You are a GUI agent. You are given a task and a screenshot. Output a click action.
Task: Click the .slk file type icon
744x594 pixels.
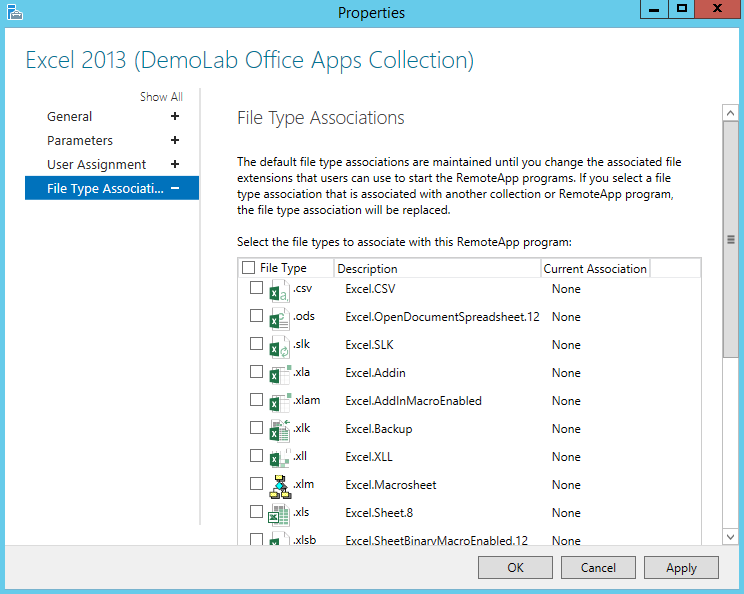(278, 345)
